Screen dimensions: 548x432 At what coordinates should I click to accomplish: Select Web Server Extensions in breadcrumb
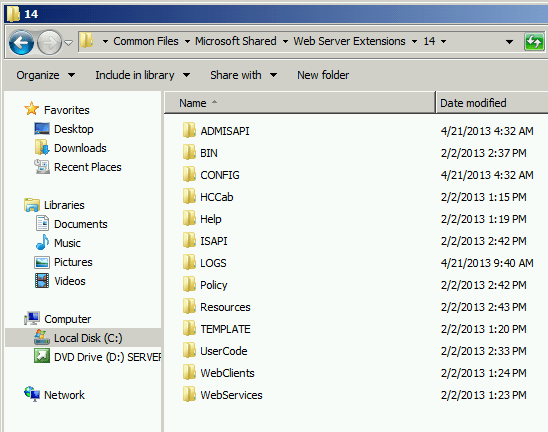pos(349,41)
